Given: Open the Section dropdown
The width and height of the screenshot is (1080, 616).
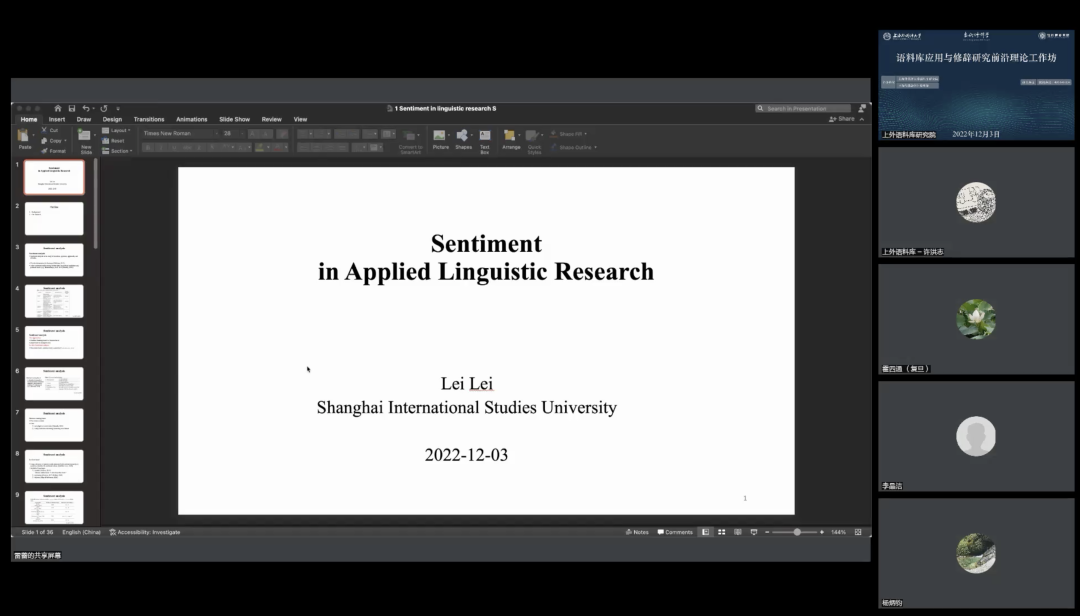Looking at the screenshot, I should [x=117, y=151].
